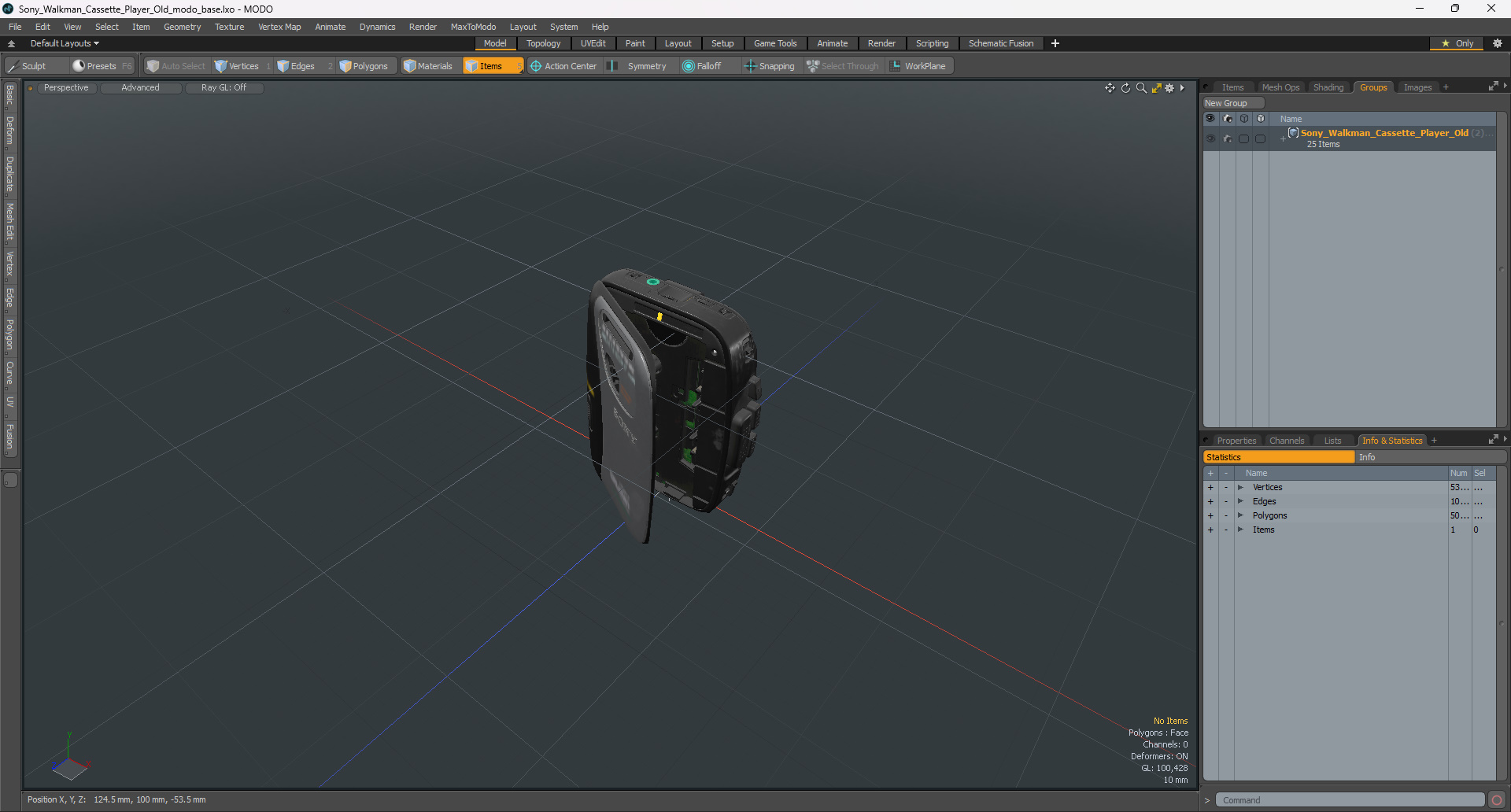Add a new layout tab with plus
This screenshot has width=1511, height=812.
click(x=1055, y=43)
